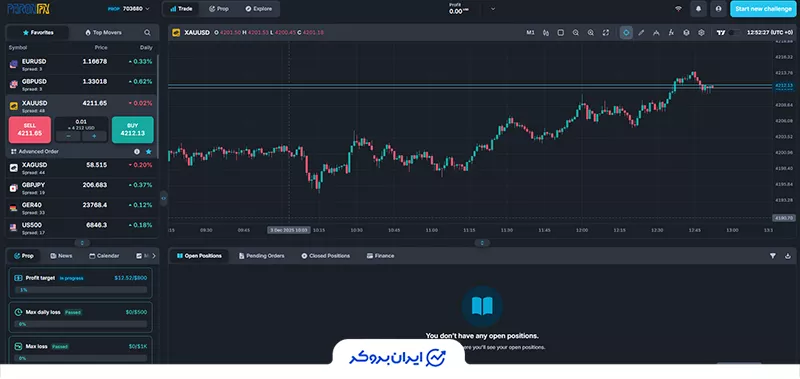Select EURUSD row in watchlist

81,64
